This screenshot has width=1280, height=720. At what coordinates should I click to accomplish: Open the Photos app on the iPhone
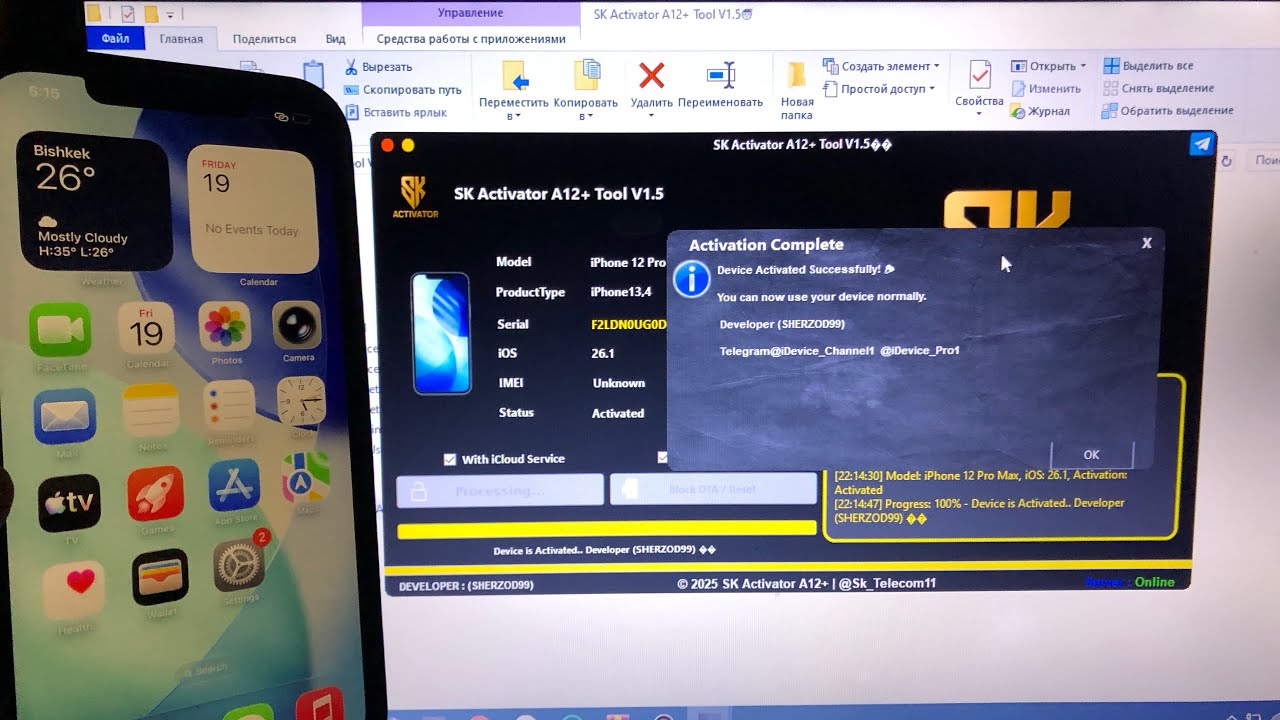click(x=225, y=326)
